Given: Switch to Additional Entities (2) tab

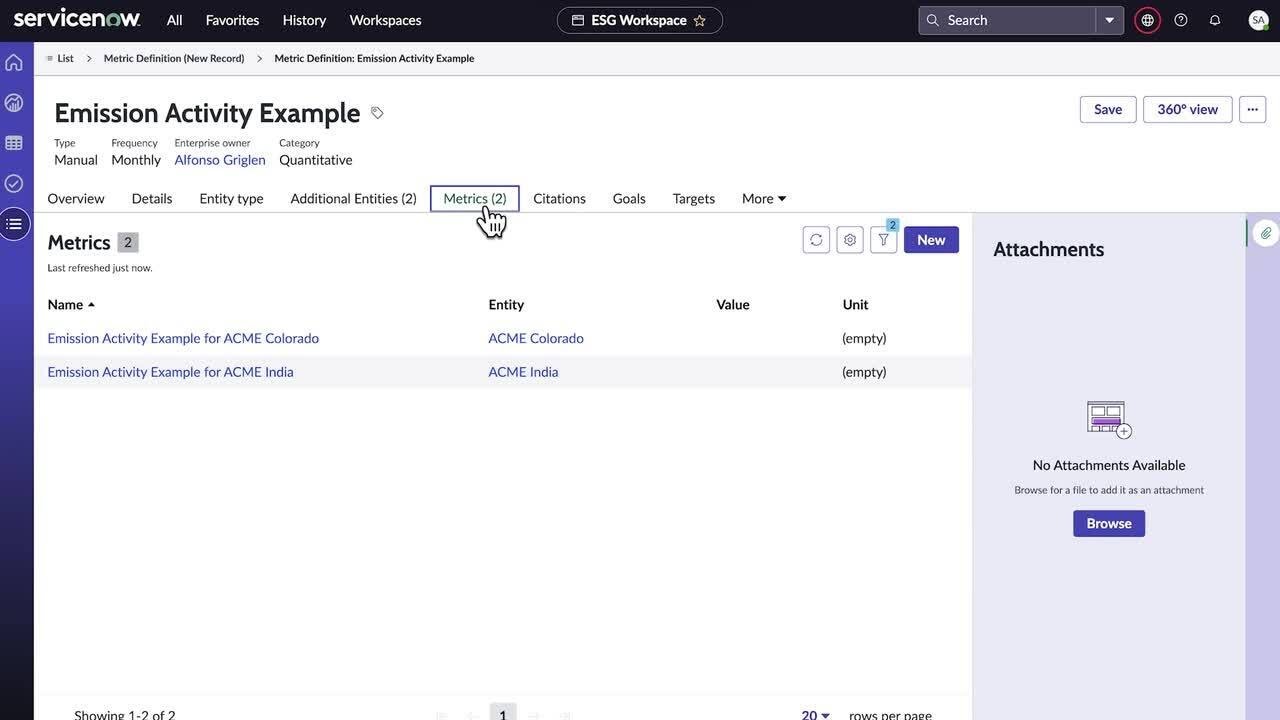Looking at the screenshot, I should click(353, 198).
